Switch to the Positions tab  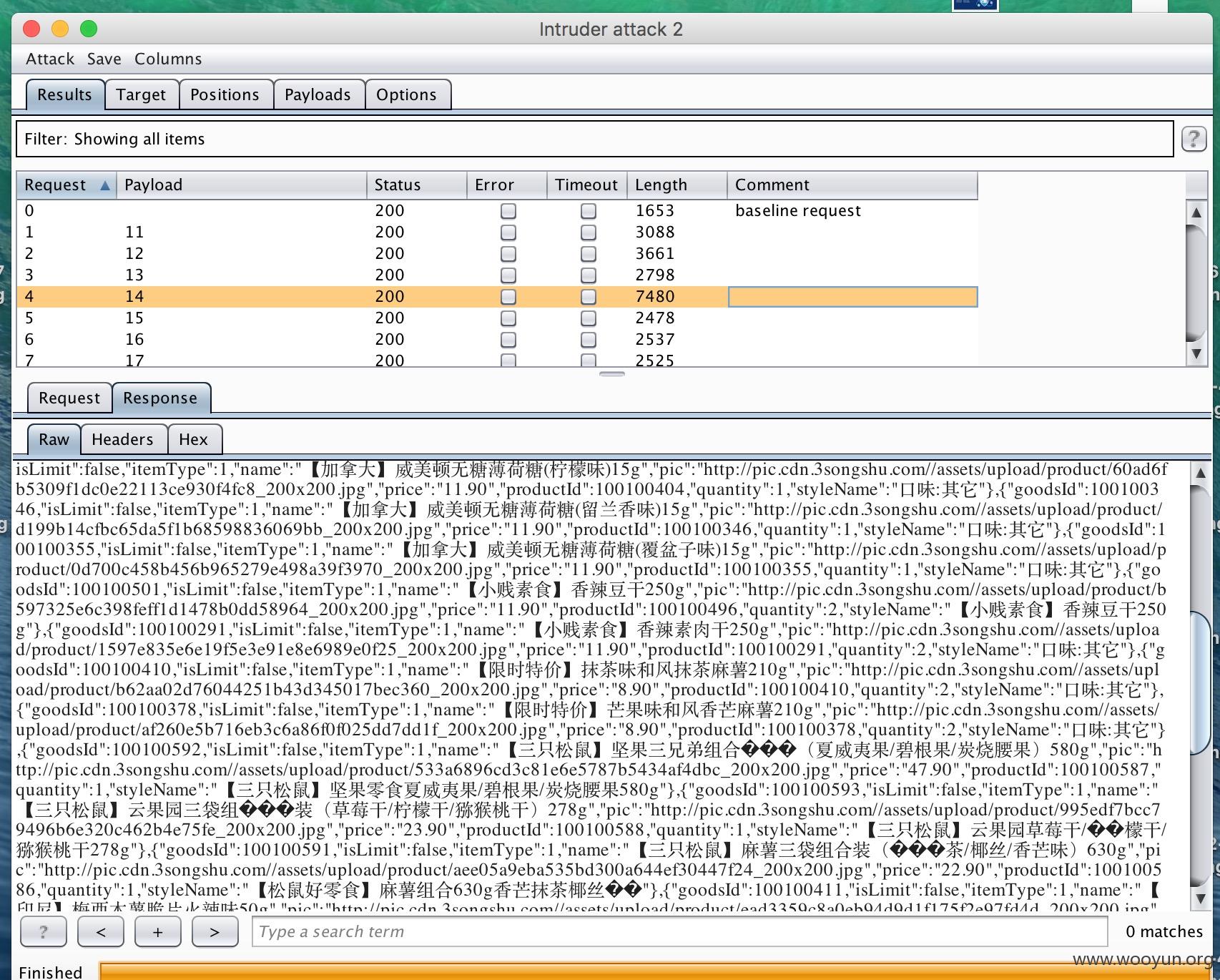click(x=225, y=94)
